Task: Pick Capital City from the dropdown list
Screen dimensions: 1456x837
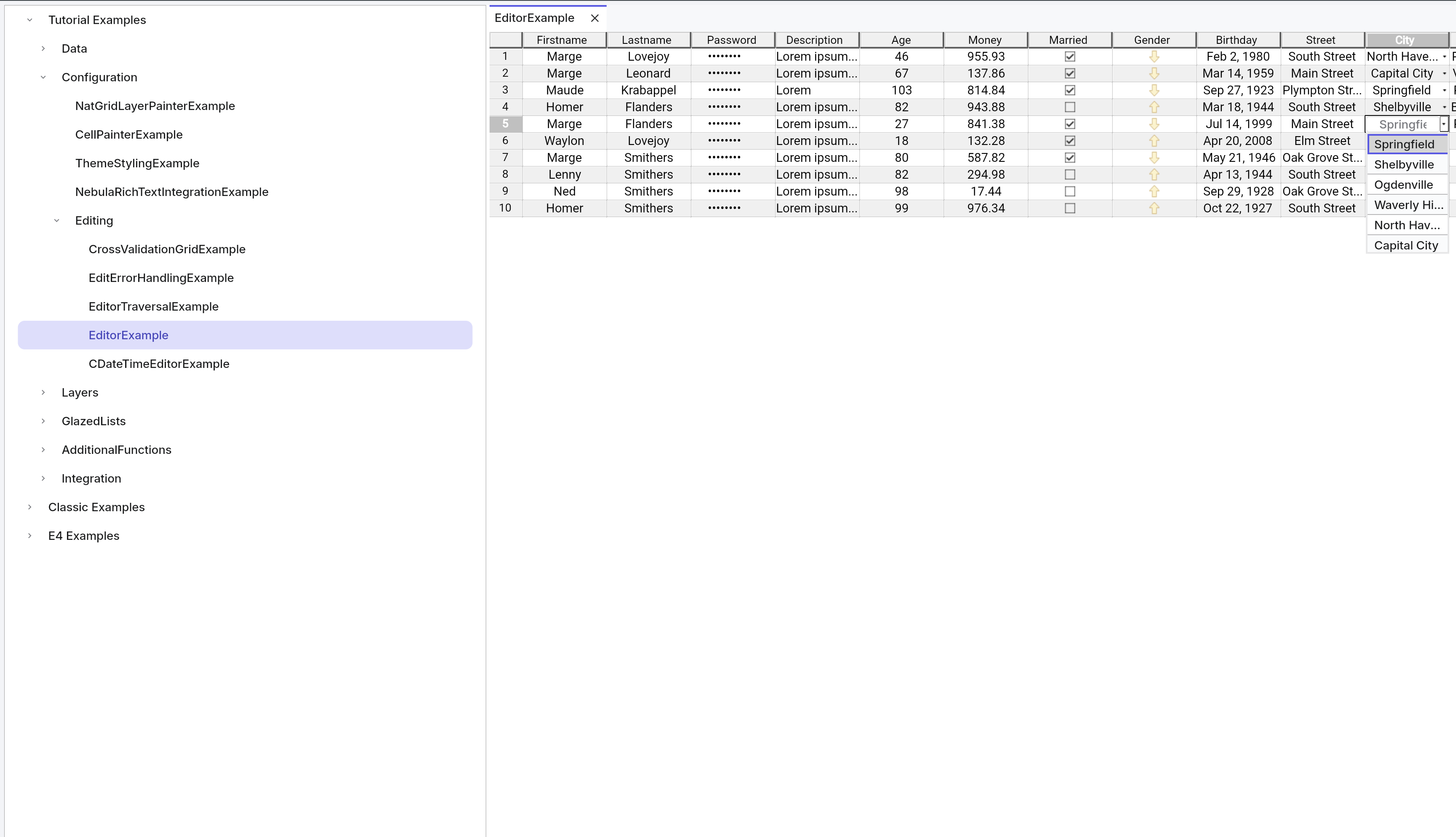Action: click(x=1407, y=245)
